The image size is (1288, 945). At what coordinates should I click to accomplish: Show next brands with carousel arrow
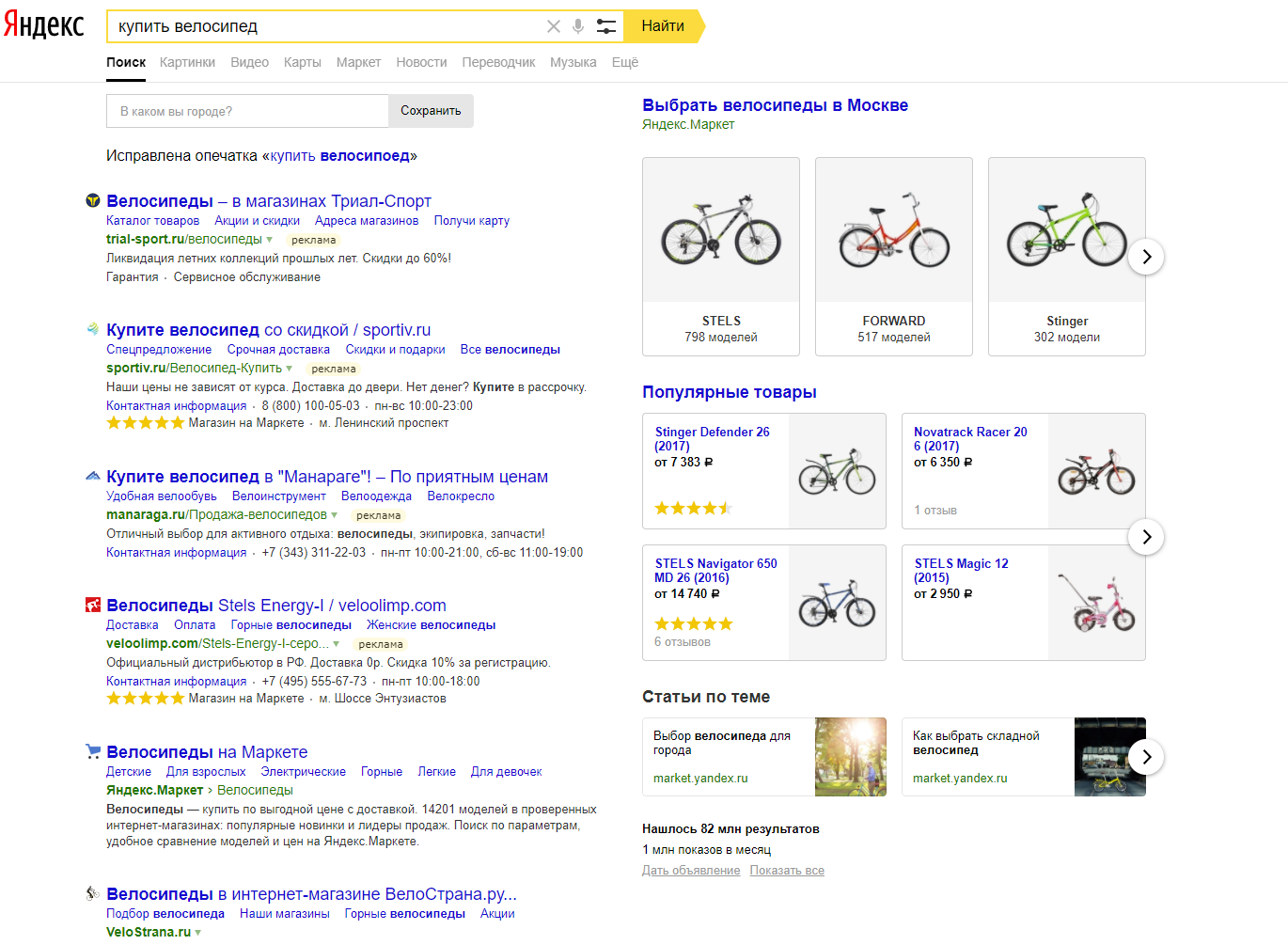[1146, 257]
